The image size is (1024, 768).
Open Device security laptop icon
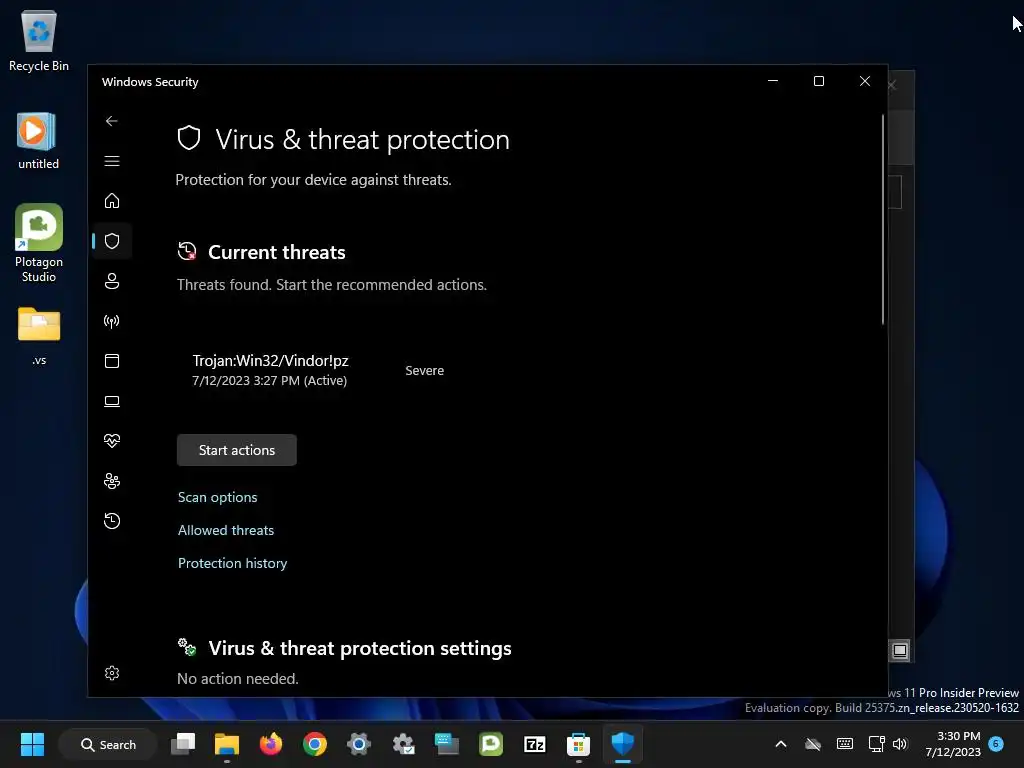pos(112,401)
